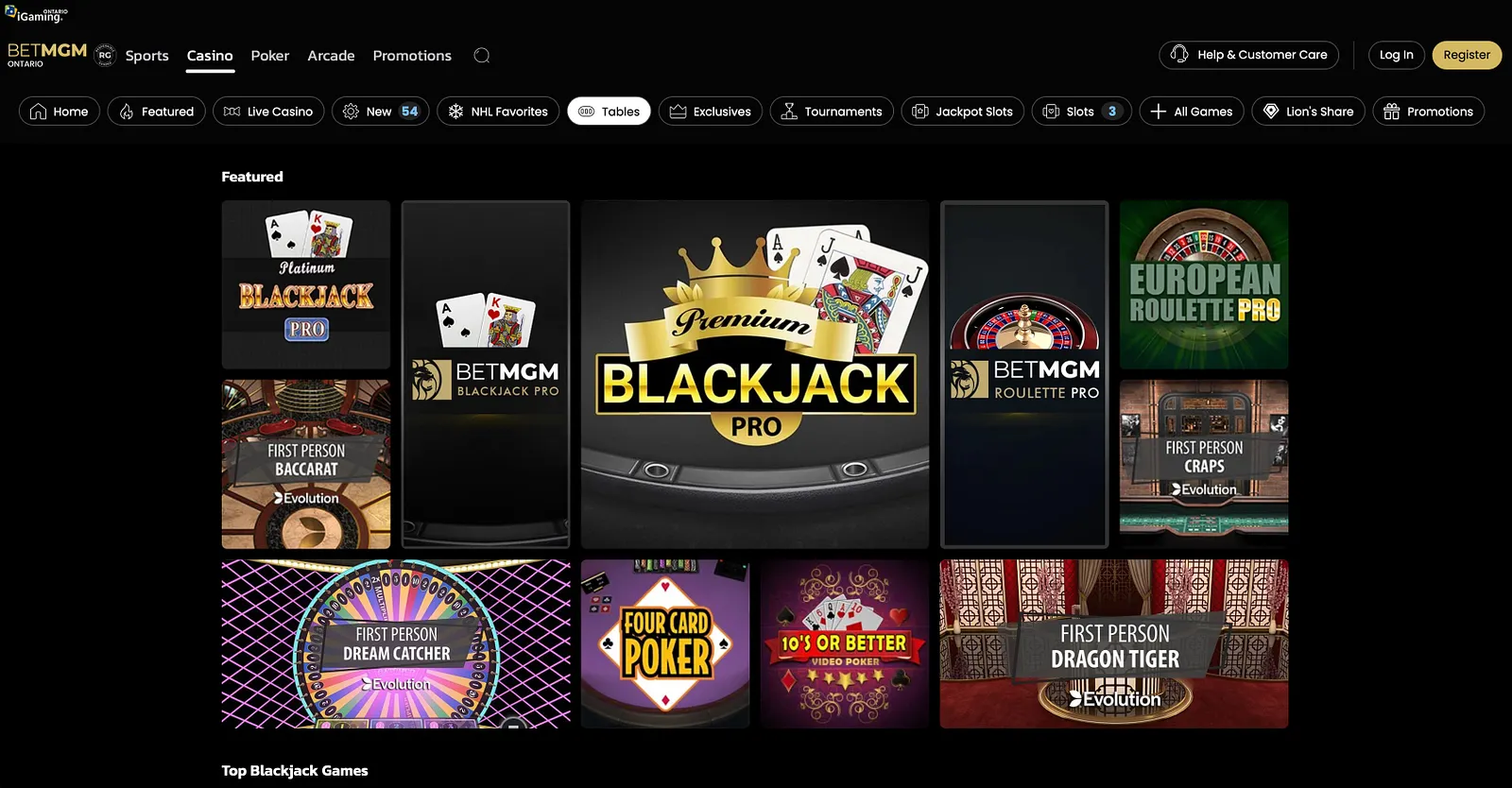Go to Home category with house icon
1512x788 pixels.
coord(60,111)
